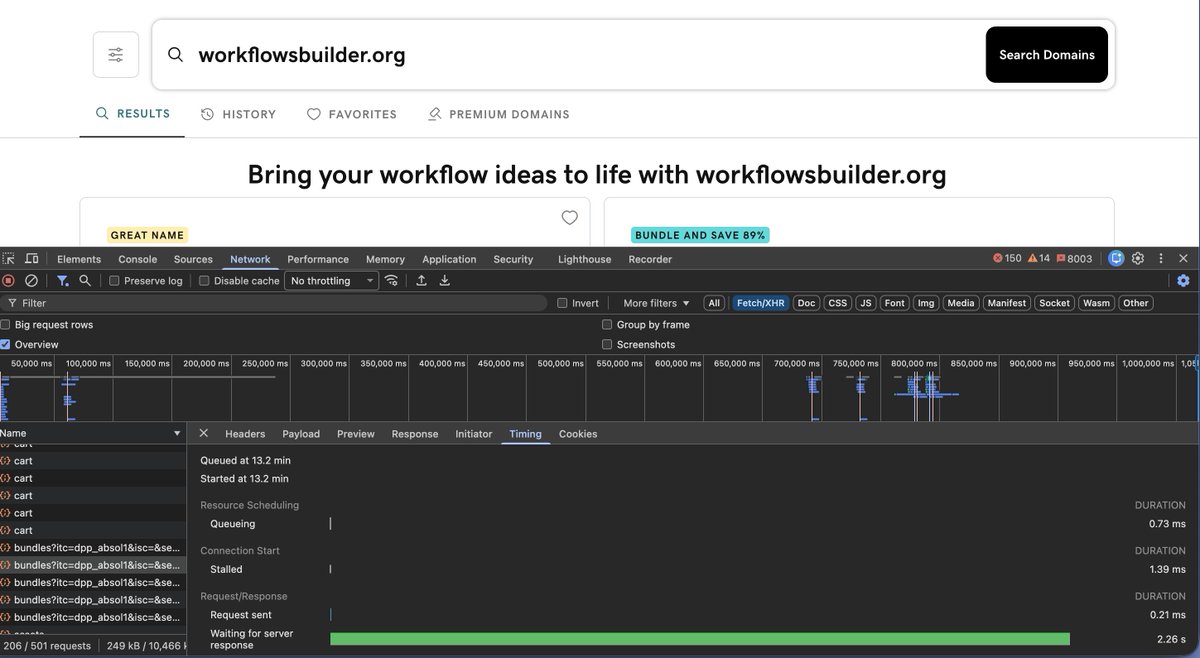This screenshot has width=1200, height=658.
Task: Filter requests by Img type
Action: point(926,303)
